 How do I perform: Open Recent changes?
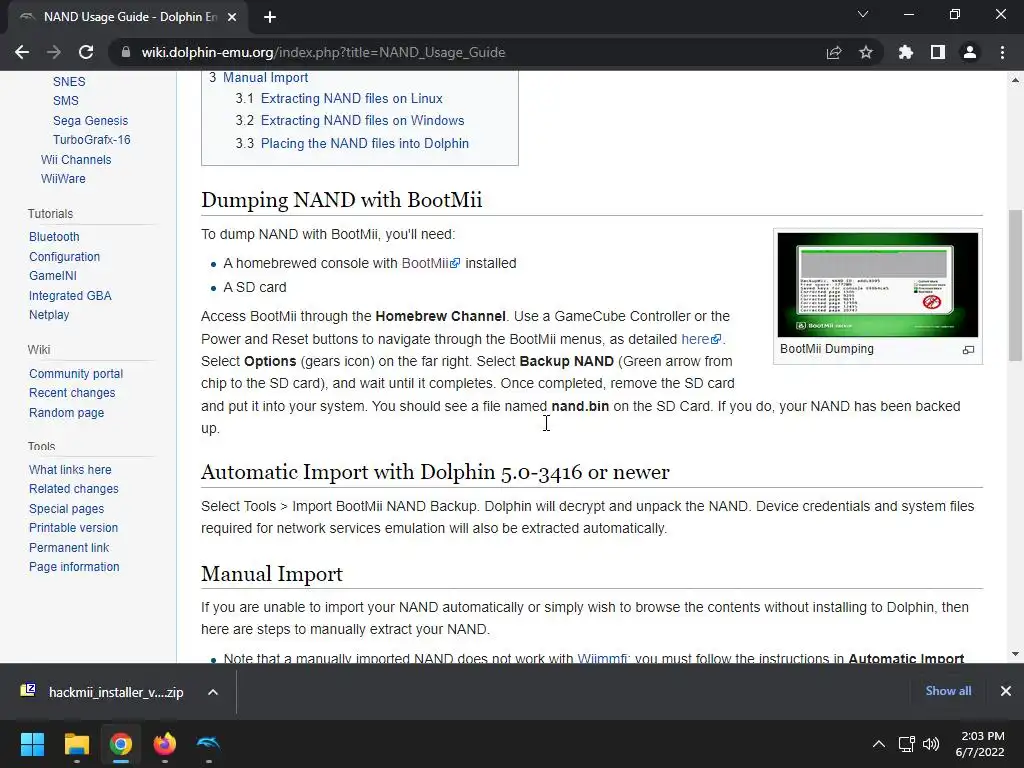click(x=72, y=393)
